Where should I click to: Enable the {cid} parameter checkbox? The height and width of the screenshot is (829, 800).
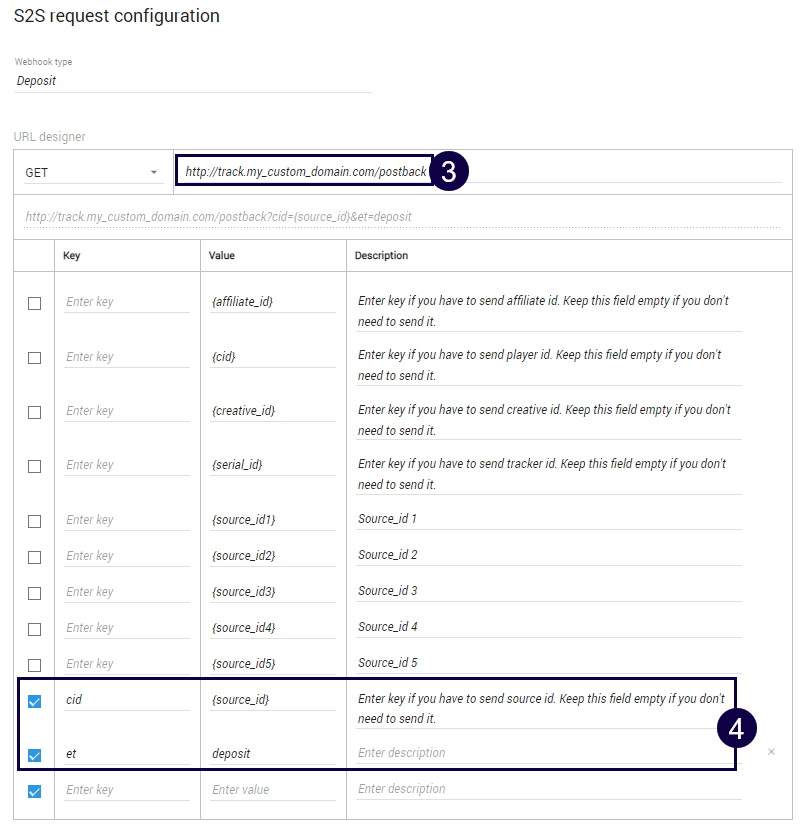tap(34, 357)
